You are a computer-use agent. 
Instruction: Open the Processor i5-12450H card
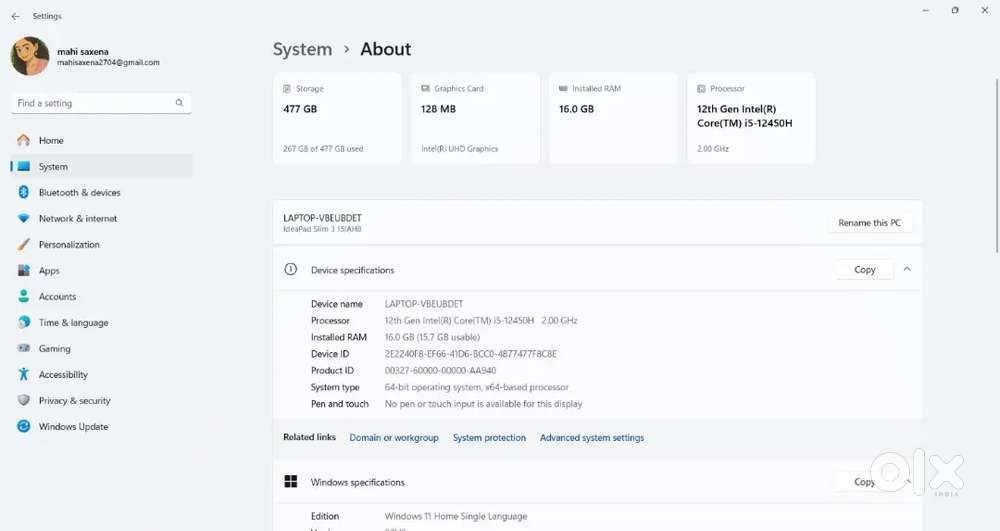pos(751,118)
